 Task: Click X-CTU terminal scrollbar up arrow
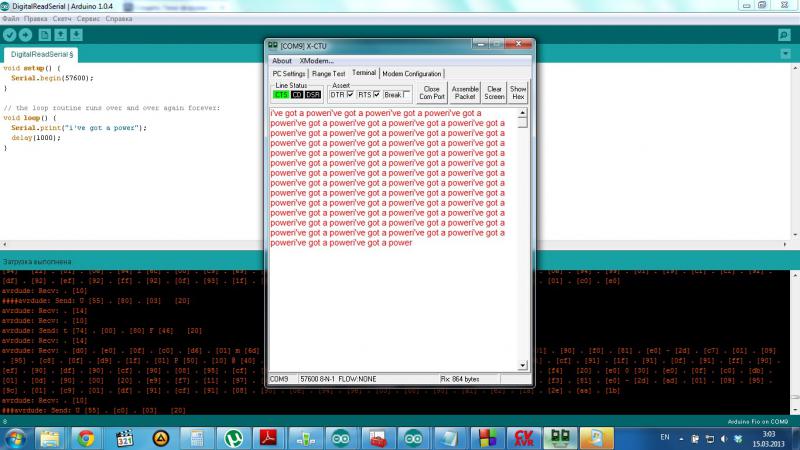[x=522, y=113]
